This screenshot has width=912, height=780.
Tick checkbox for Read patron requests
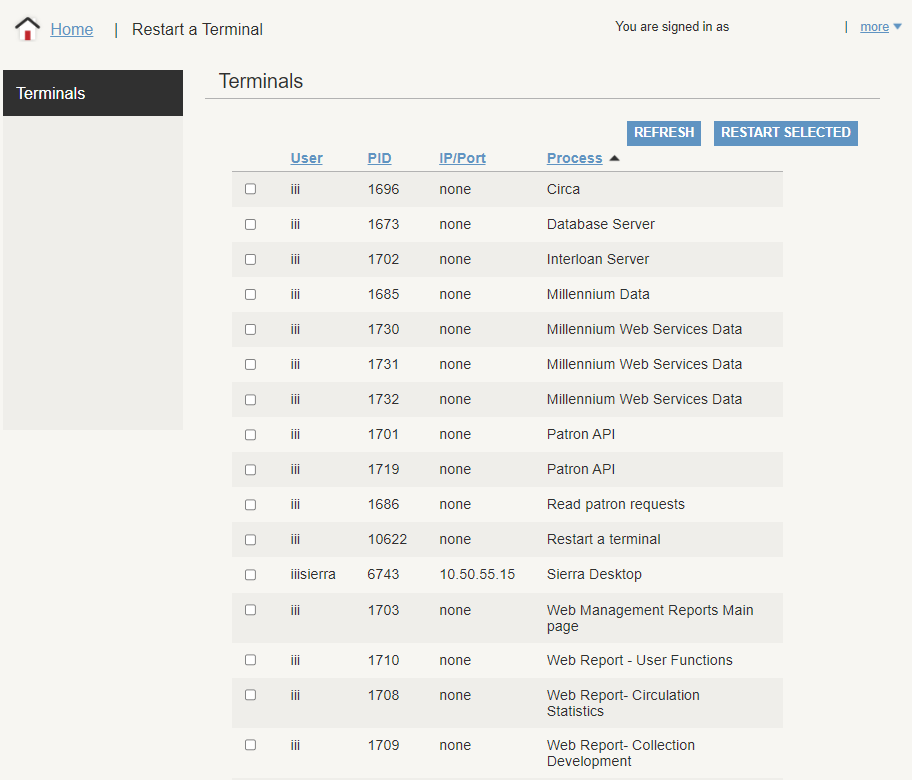pyautogui.click(x=250, y=504)
